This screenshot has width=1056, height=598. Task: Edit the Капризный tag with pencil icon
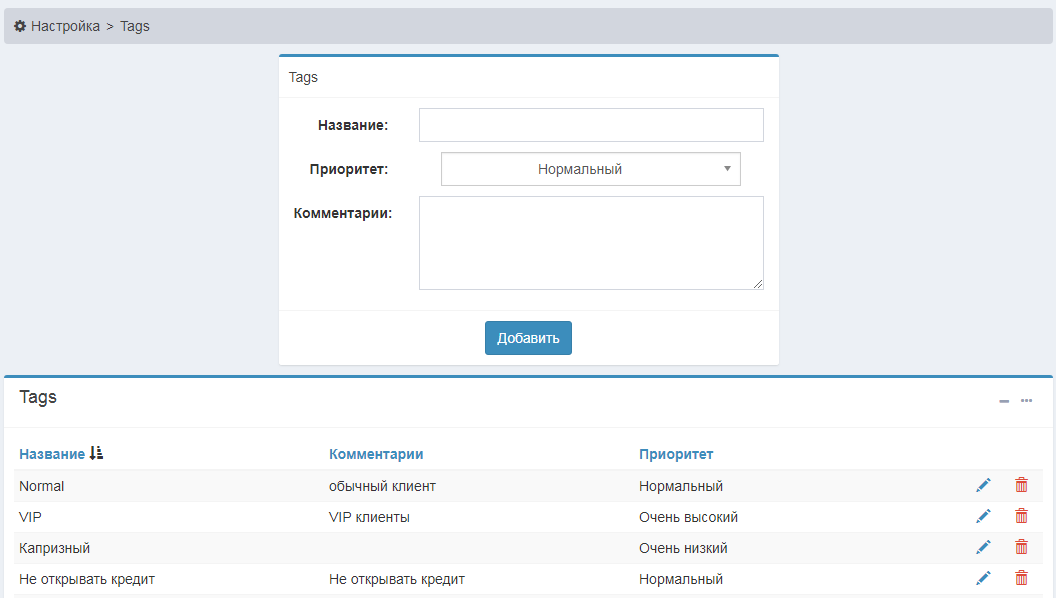click(x=983, y=547)
